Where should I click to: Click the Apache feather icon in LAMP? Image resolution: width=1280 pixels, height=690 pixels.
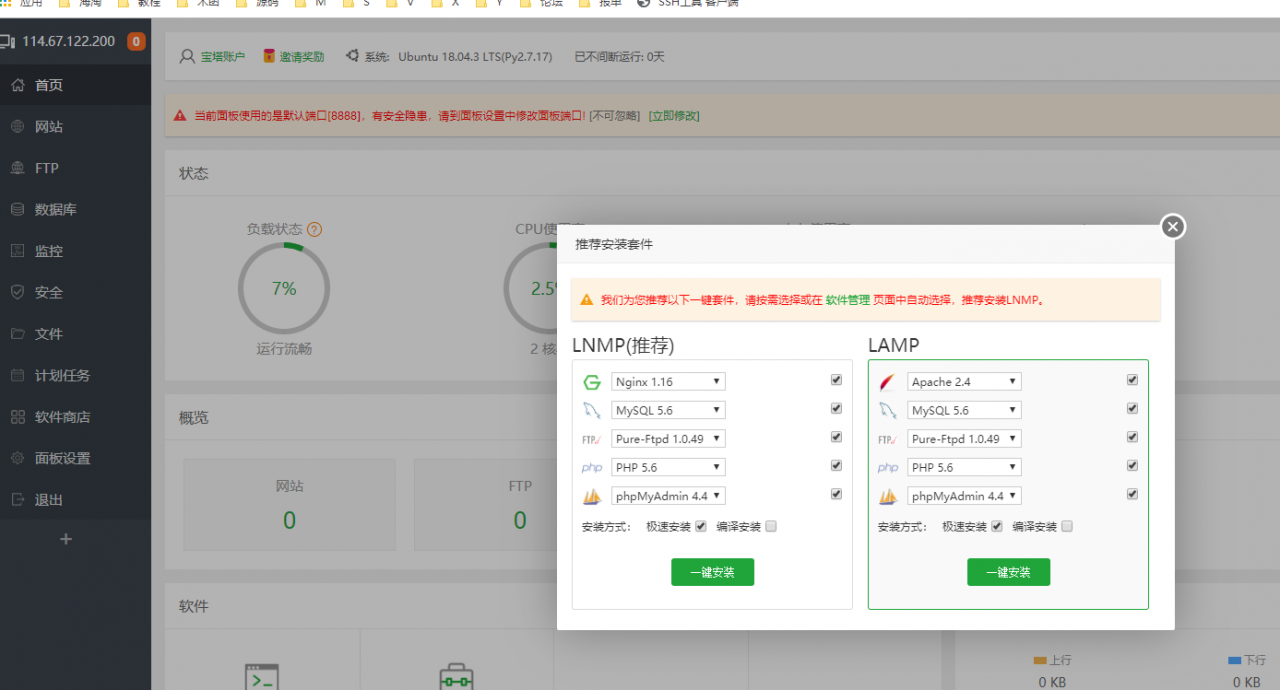click(888, 382)
